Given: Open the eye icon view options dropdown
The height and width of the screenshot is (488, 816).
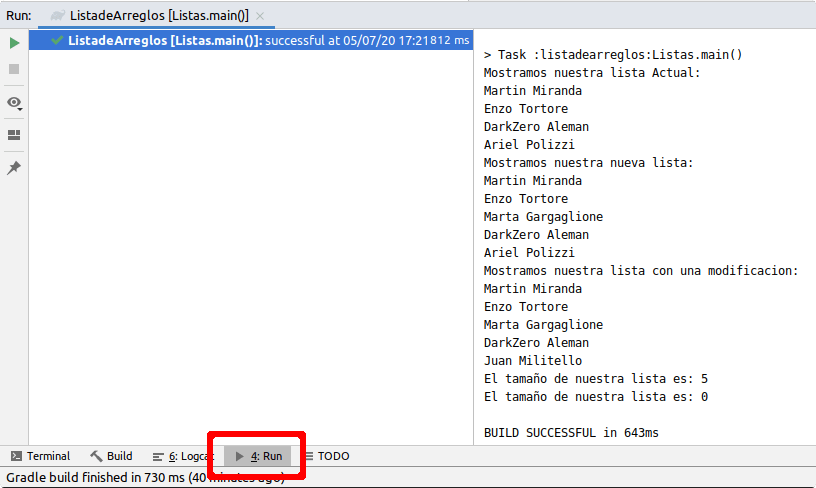Looking at the screenshot, I should pos(14,103).
